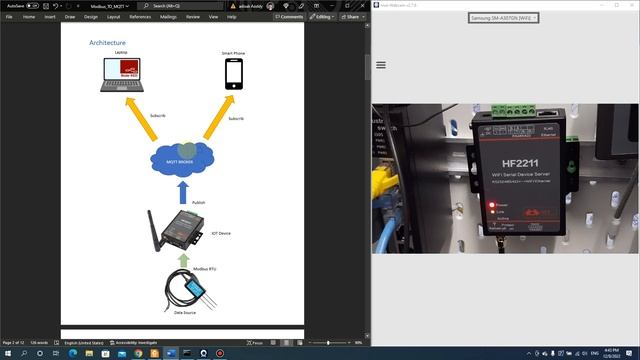Image resolution: width=640 pixels, height=360 pixels.
Task: Open the Ribbon display options icon
Action: tap(317, 6)
